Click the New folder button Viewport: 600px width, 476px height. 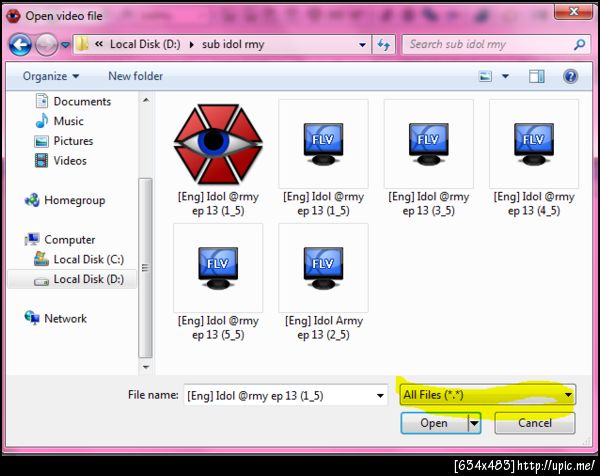(135, 76)
